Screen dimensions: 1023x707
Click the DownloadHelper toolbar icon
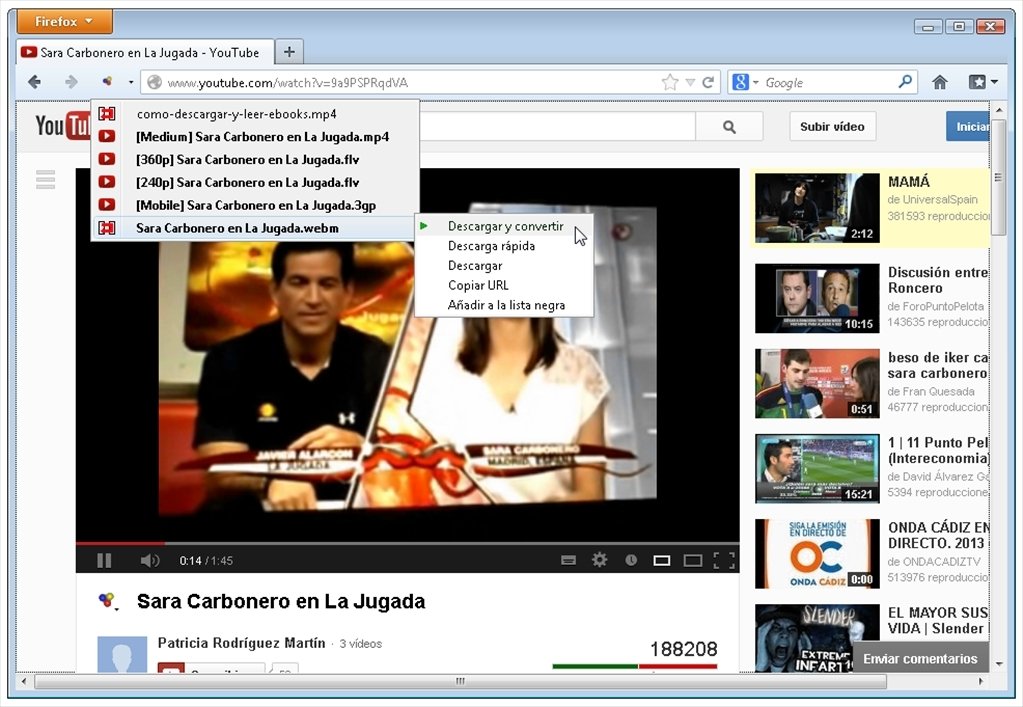point(107,82)
